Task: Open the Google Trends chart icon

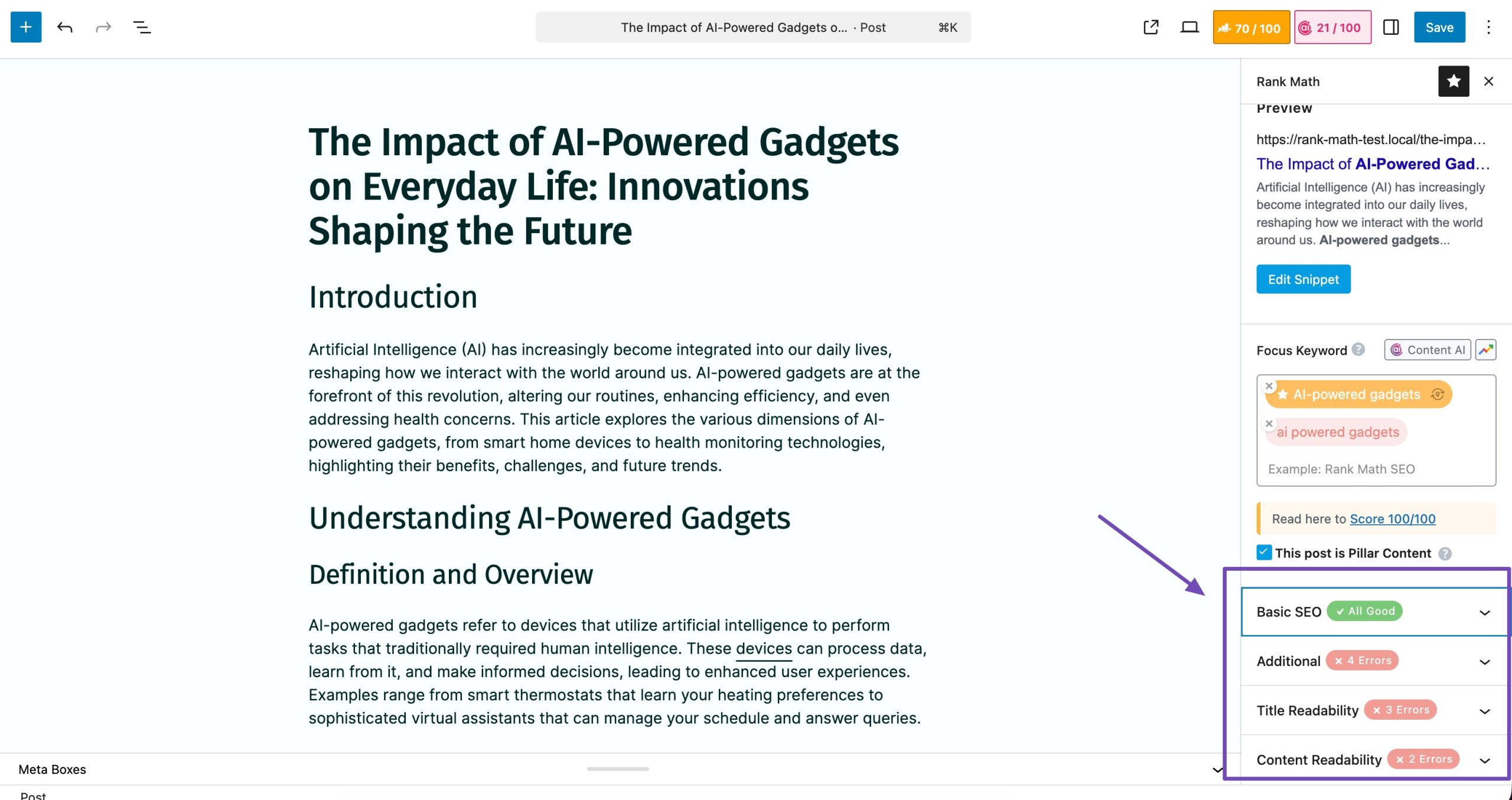Action: 1485,350
